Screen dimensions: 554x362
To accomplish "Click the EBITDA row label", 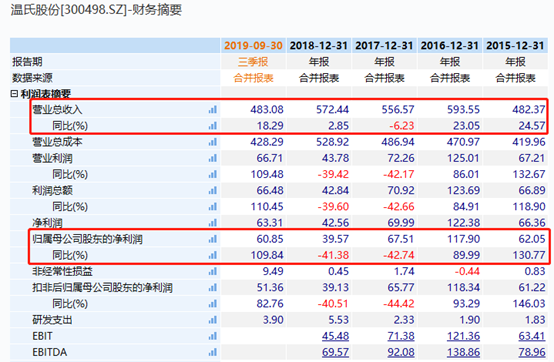I will 49,352.
